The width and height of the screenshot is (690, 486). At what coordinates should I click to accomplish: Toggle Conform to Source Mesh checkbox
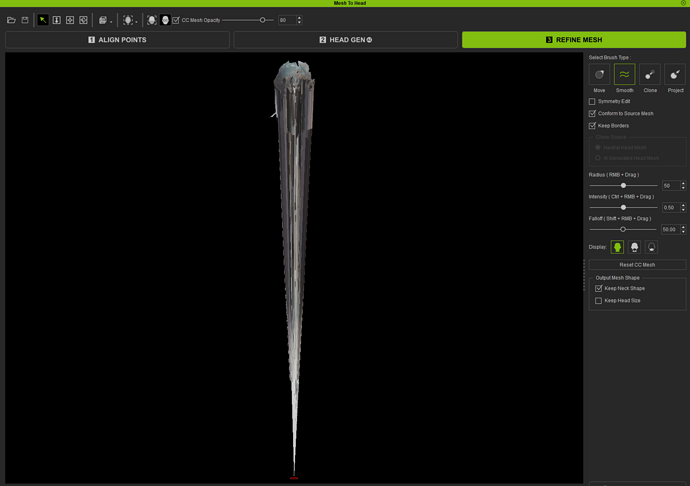coord(592,114)
